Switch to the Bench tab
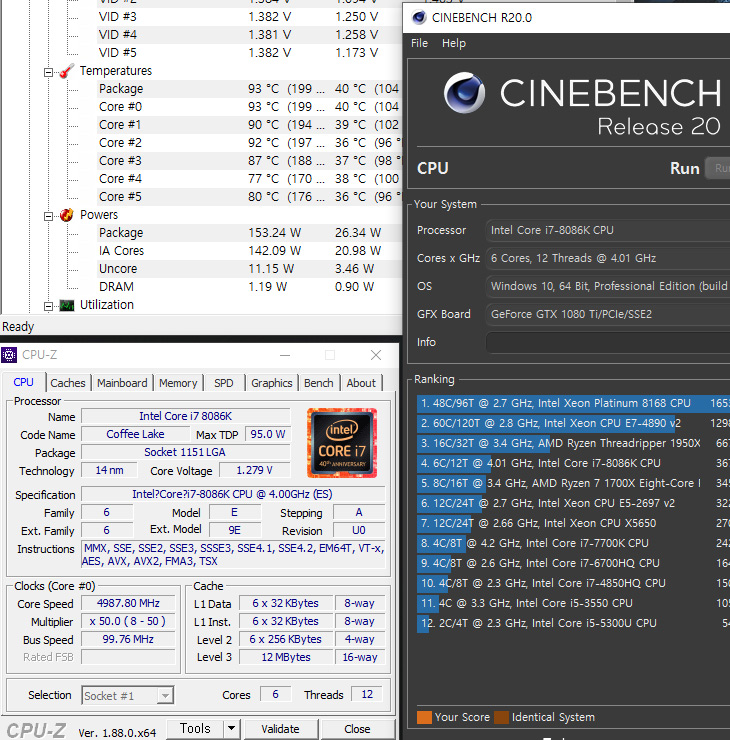The image size is (730, 740). [319, 383]
